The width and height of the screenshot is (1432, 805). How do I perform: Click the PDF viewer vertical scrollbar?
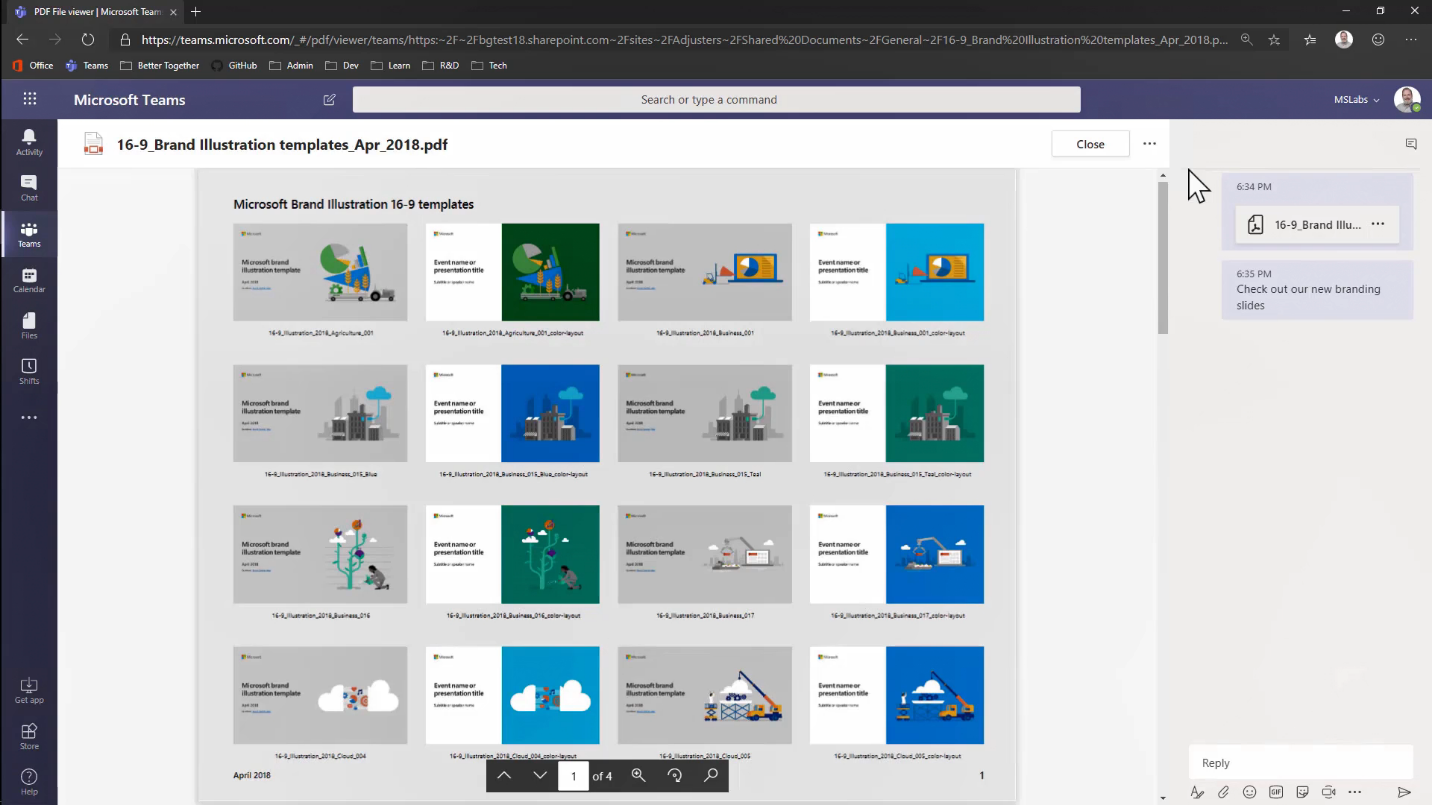pyautogui.click(x=1162, y=259)
